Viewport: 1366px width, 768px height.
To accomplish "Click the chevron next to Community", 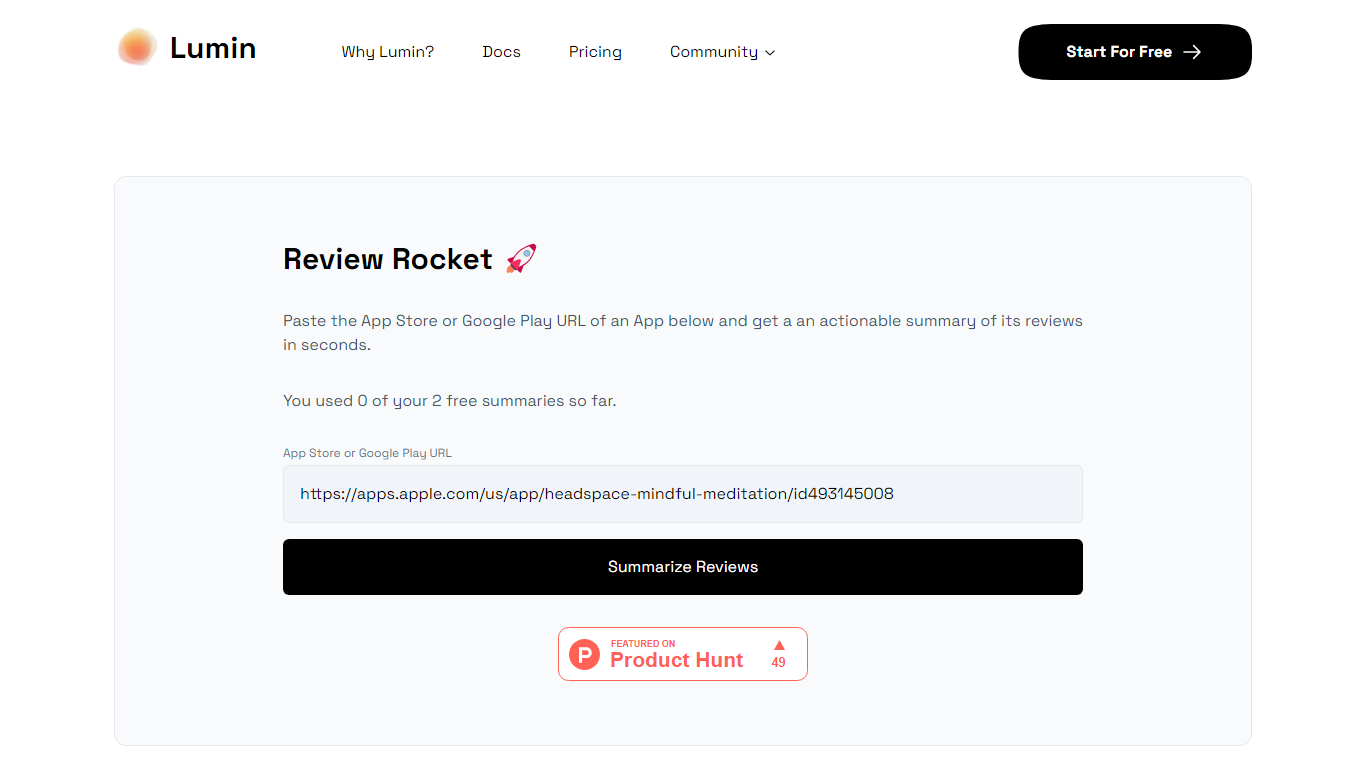I will (770, 53).
